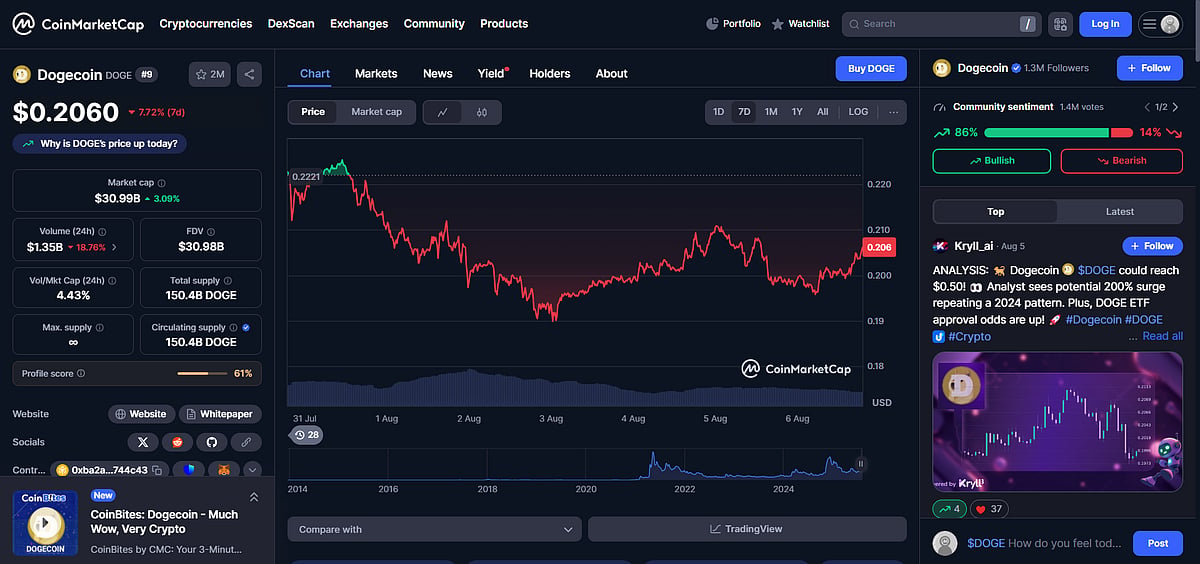Viewport: 1200px width, 564px height.
Task: Add Dogecoin to watchlist via star button
Action: 210,74
